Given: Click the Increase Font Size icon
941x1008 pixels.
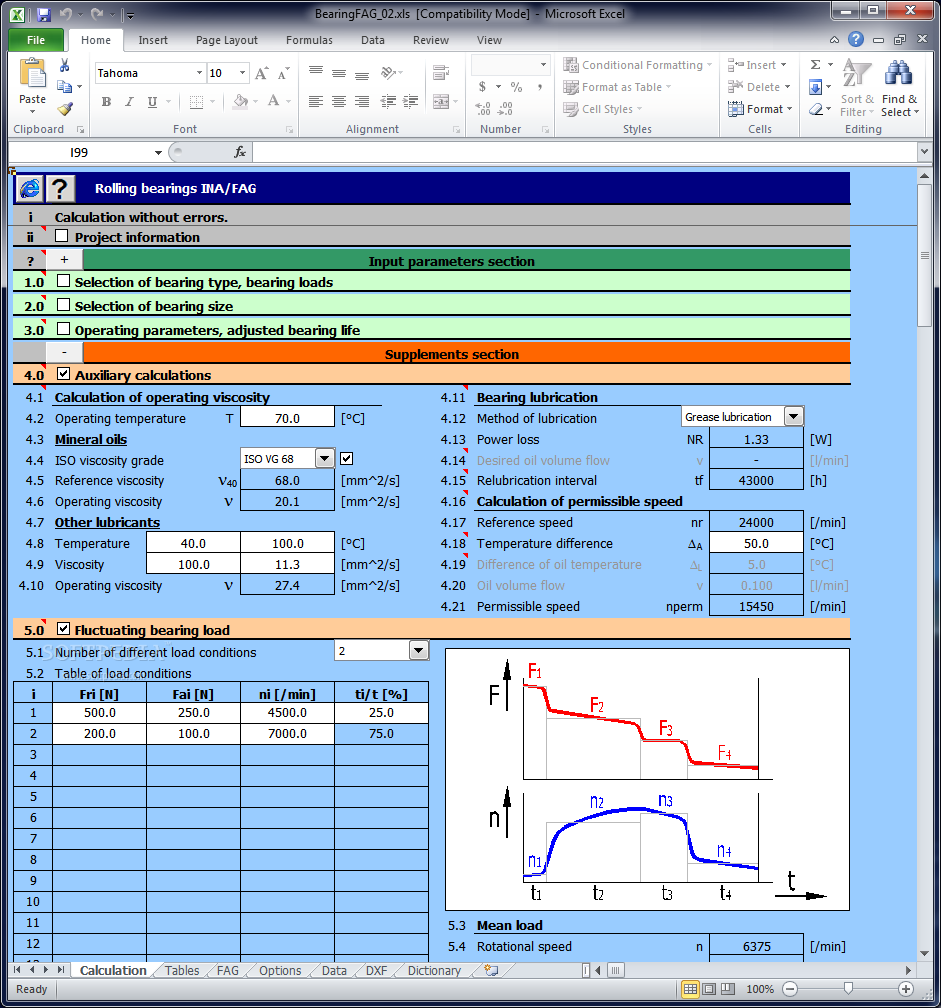Looking at the screenshot, I should 261,73.
